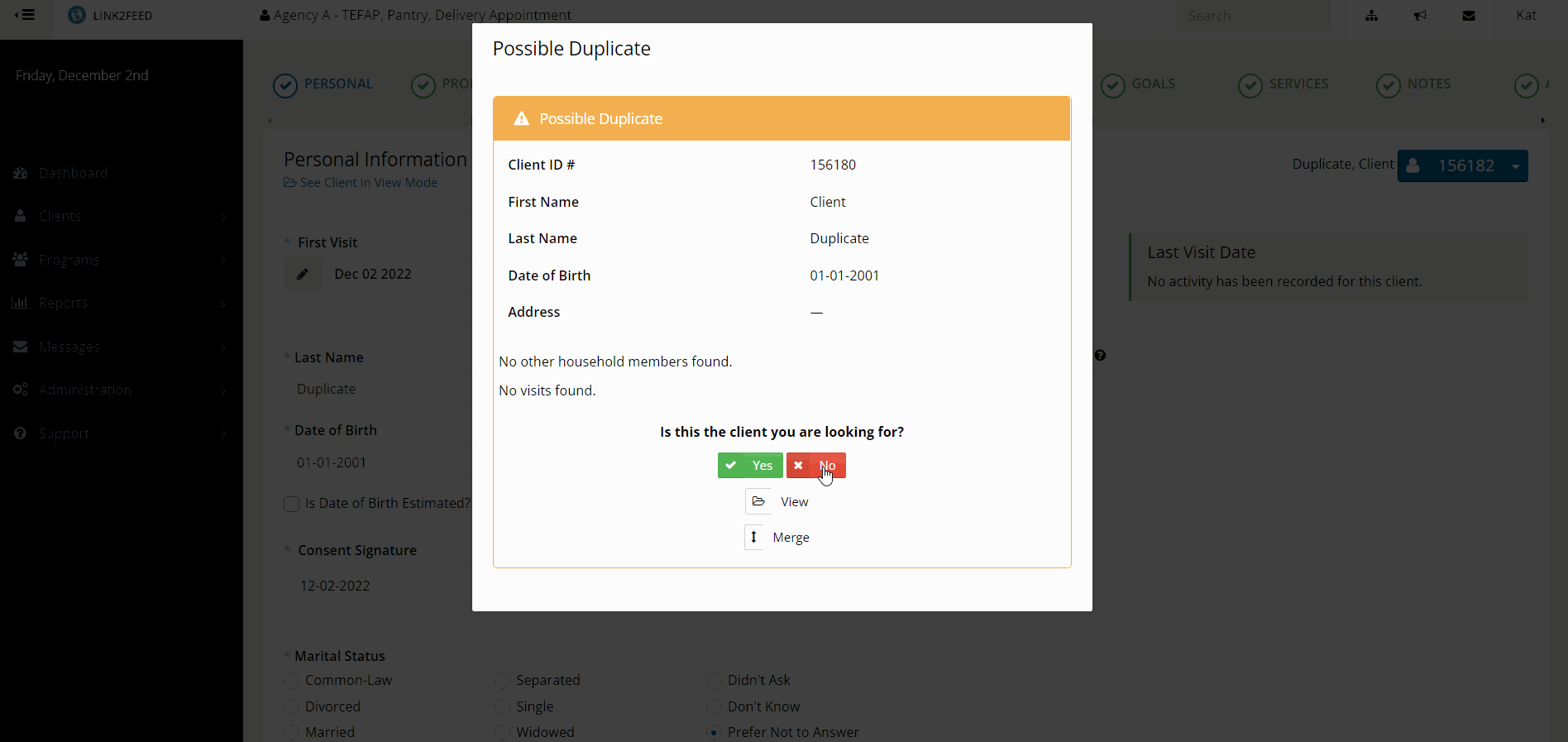This screenshot has width=1568, height=742.
Task: Select Didn't Ask marital status
Action: pos(714,681)
